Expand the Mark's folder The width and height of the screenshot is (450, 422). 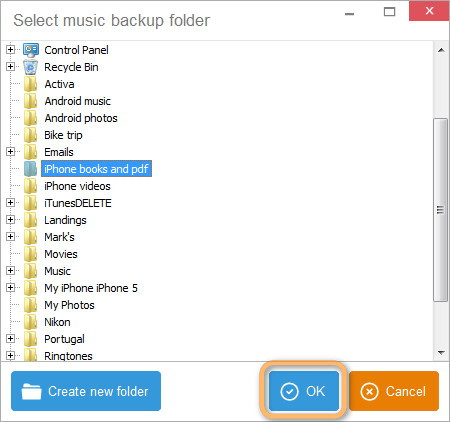pos(10,237)
